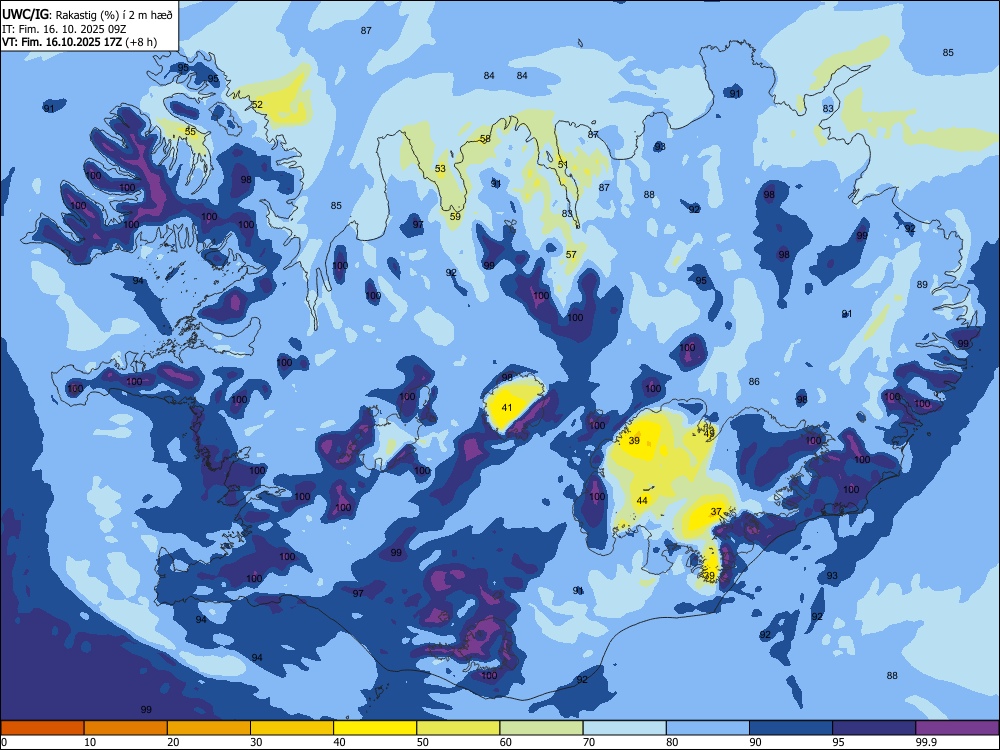
Task: Click the humidity value '37' on the map
Action: point(716,511)
